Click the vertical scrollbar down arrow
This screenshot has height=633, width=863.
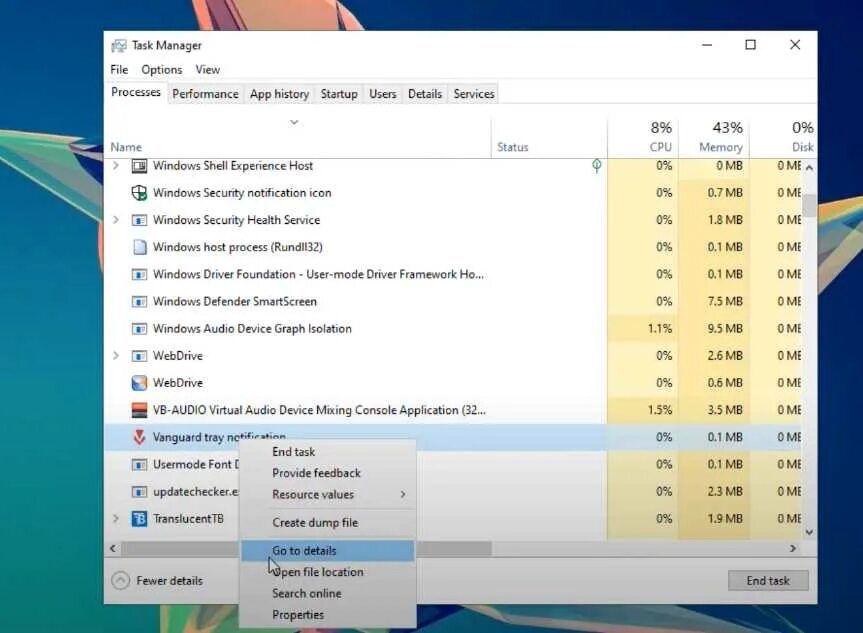[x=809, y=532]
